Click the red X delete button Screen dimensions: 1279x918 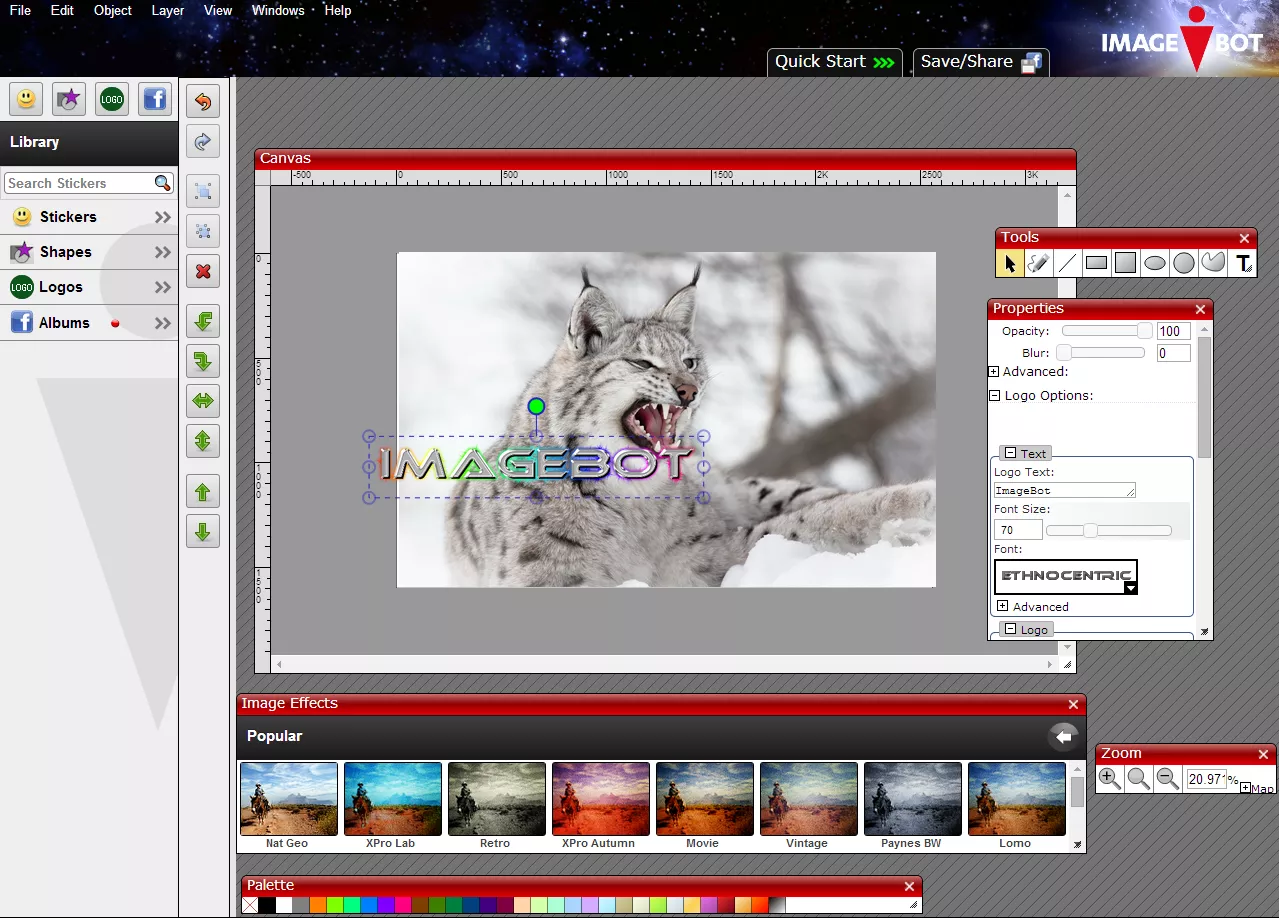pos(203,271)
